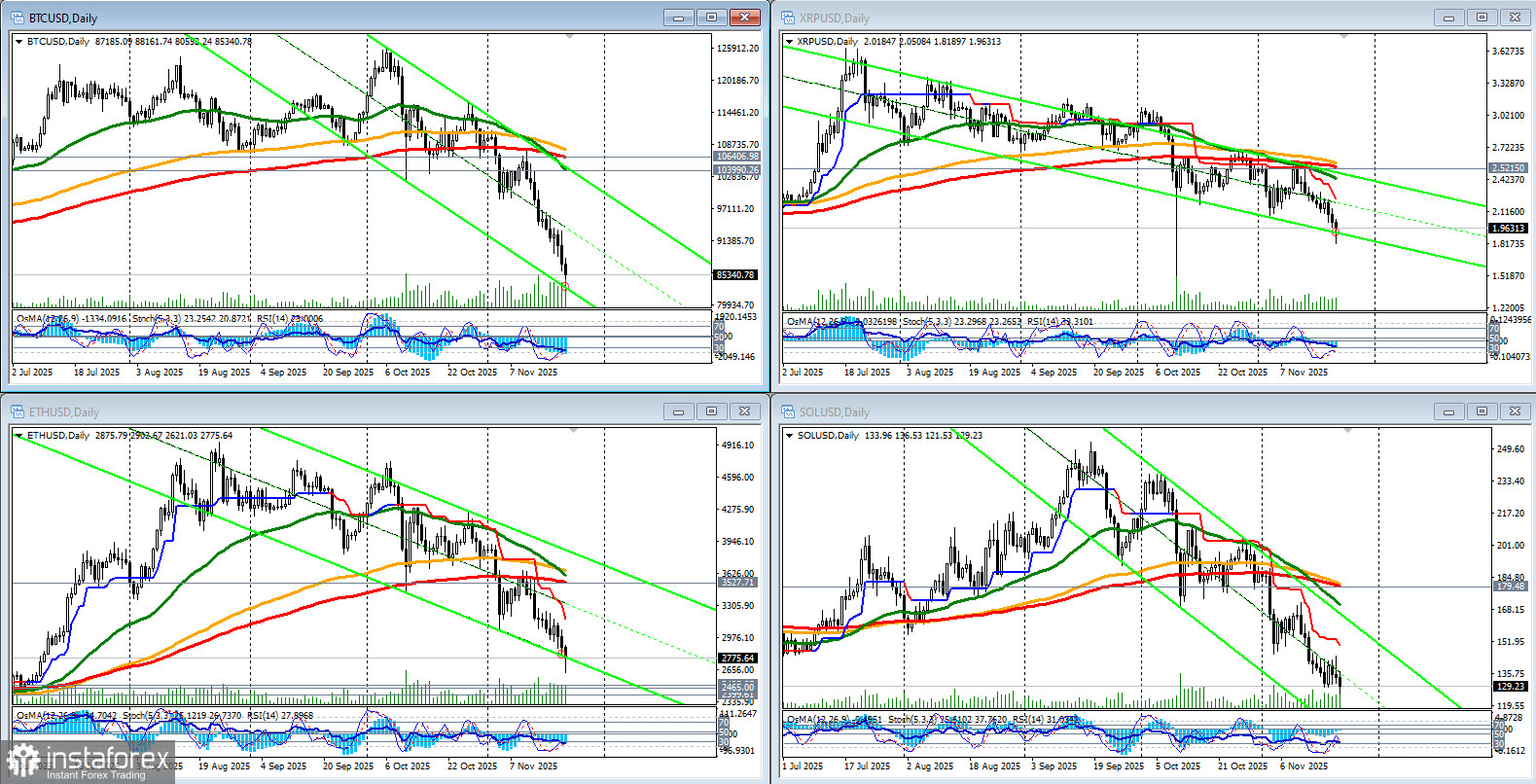
Task: Click the OsMA indicator label in BTCUSD subwindow
Action: click(72, 319)
